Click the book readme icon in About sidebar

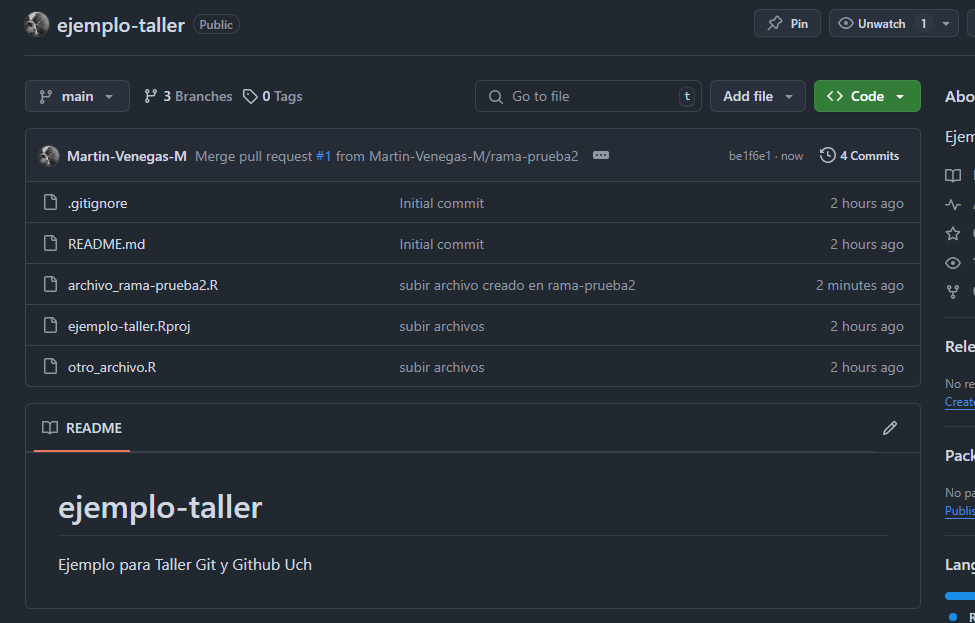click(x=953, y=175)
